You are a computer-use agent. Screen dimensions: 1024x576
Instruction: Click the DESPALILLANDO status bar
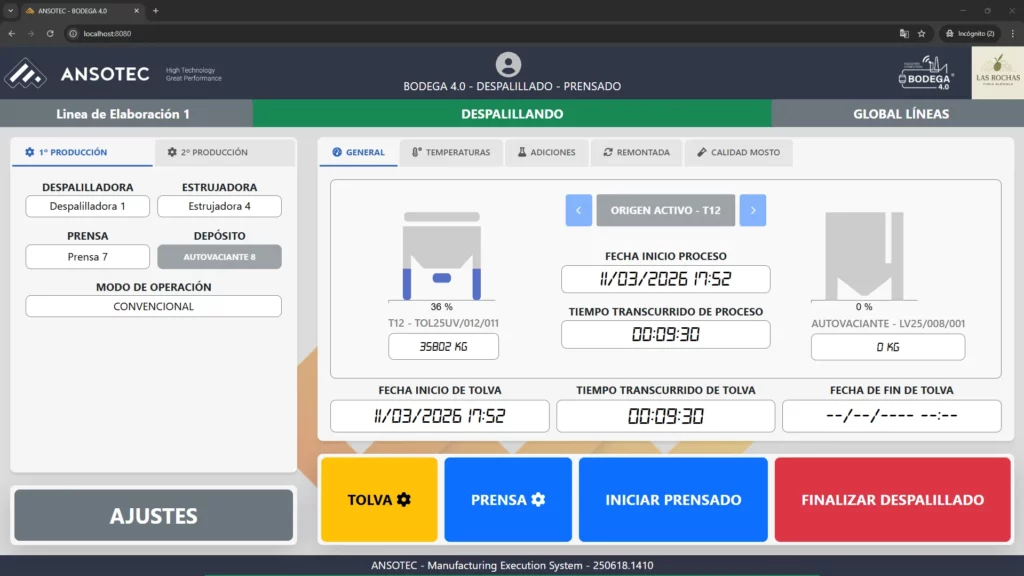[512, 114]
